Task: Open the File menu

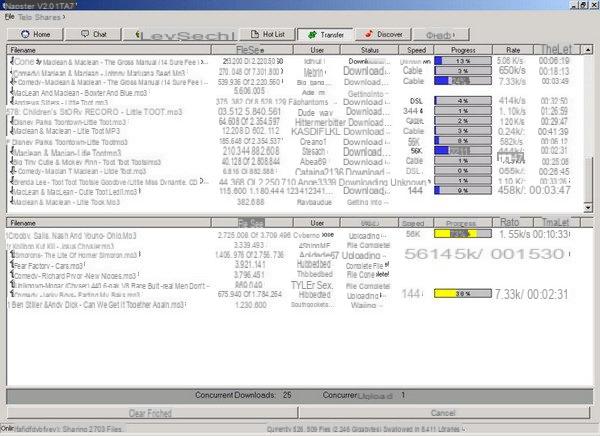Action: [x=10, y=17]
